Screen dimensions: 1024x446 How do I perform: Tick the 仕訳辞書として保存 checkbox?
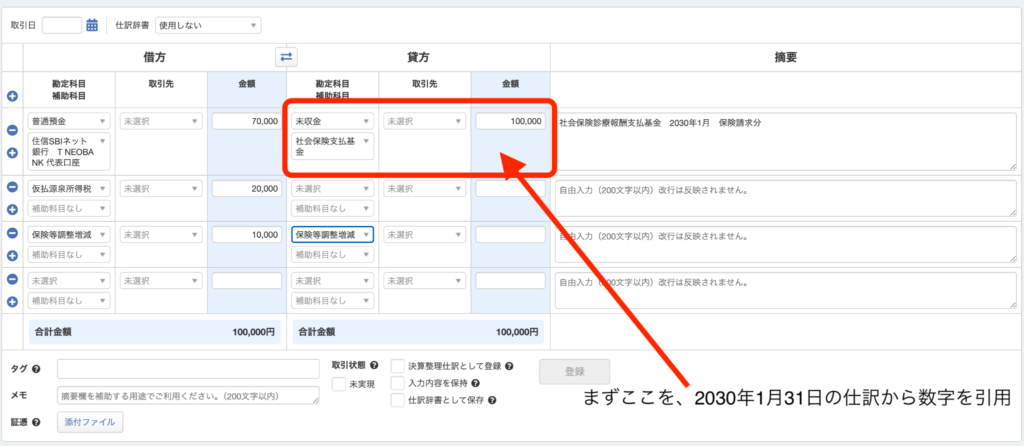(x=397, y=400)
